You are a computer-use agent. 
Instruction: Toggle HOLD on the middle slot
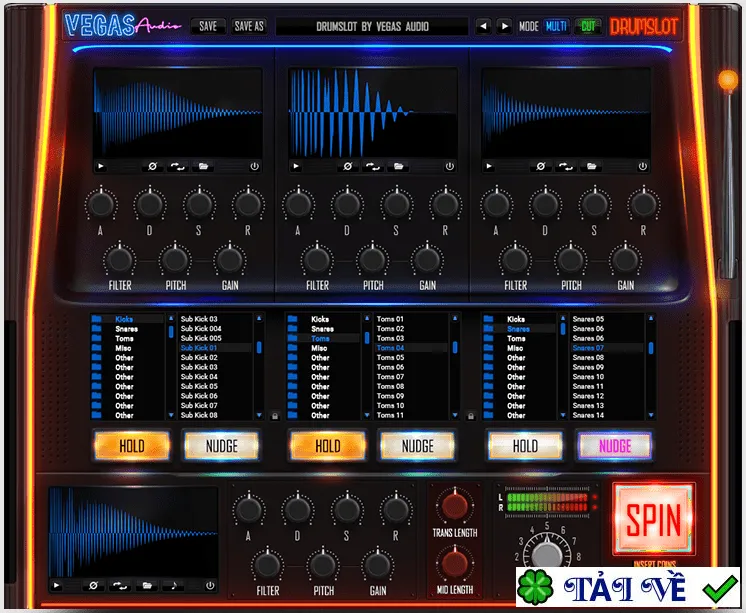pyautogui.click(x=328, y=446)
